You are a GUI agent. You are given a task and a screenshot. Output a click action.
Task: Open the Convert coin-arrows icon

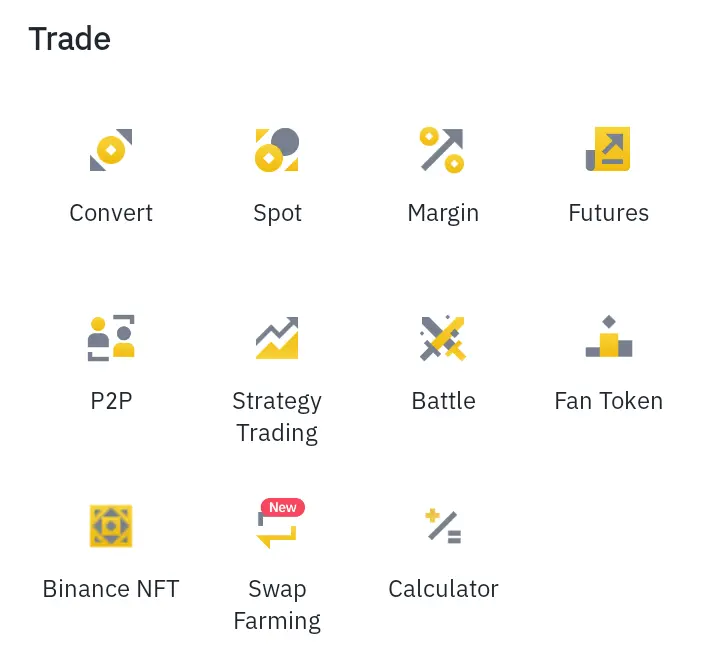[x=111, y=150]
